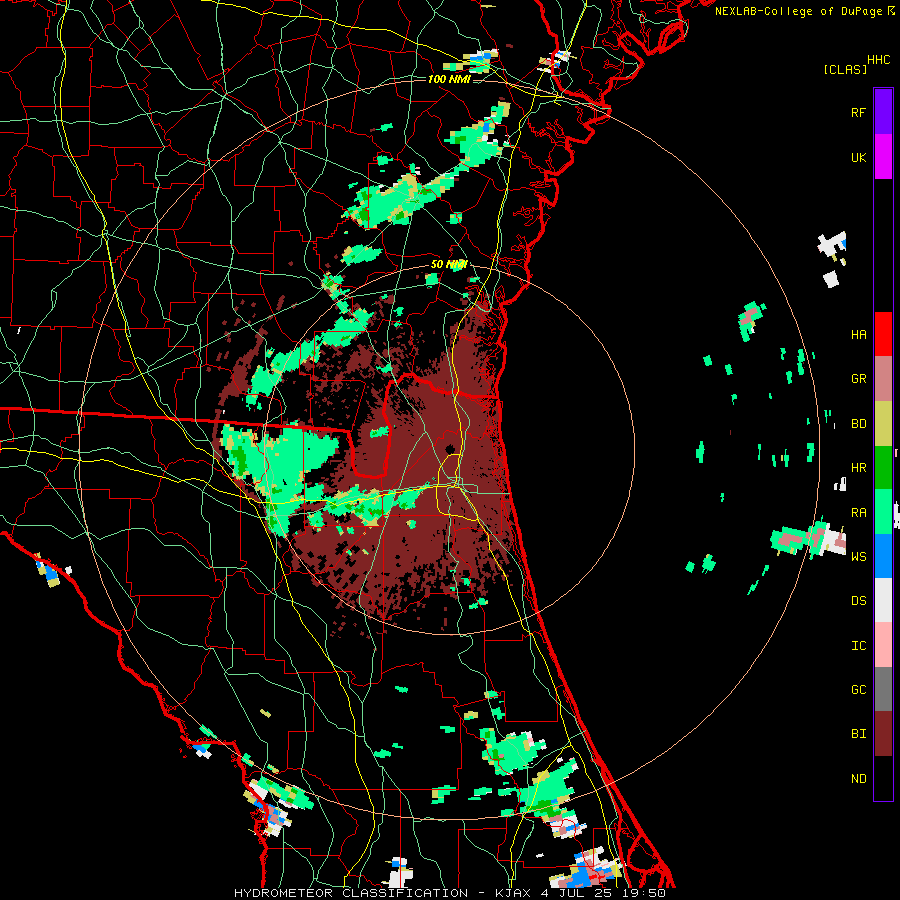Image resolution: width=900 pixels, height=900 pixels.
Task: Click the 'HR' legend label
Action: (858, 468)
